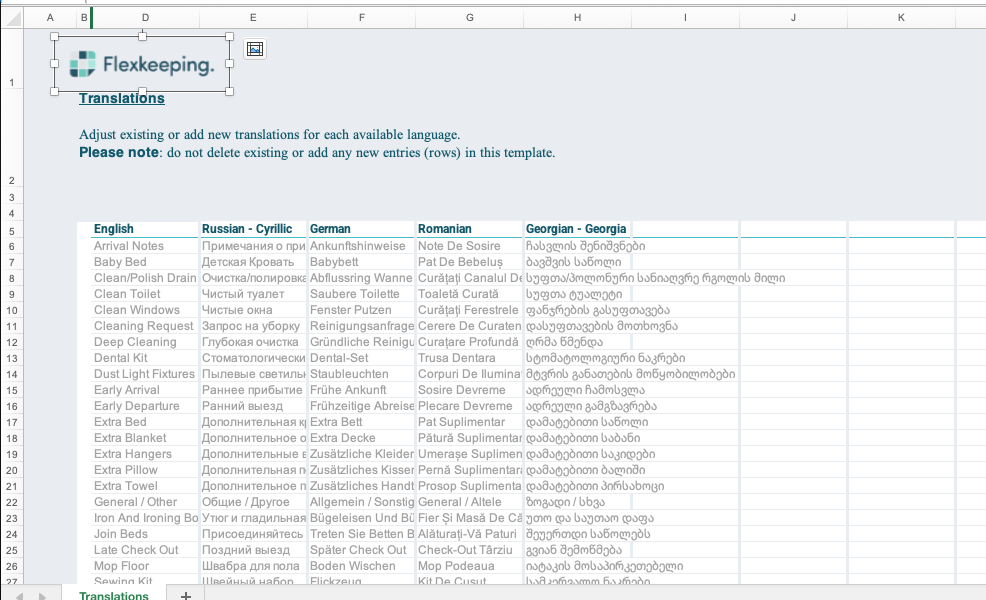Select row 12 header
The width and height of the screenshot is (986, 600).
pyautogui.click(x=12, y=342)
